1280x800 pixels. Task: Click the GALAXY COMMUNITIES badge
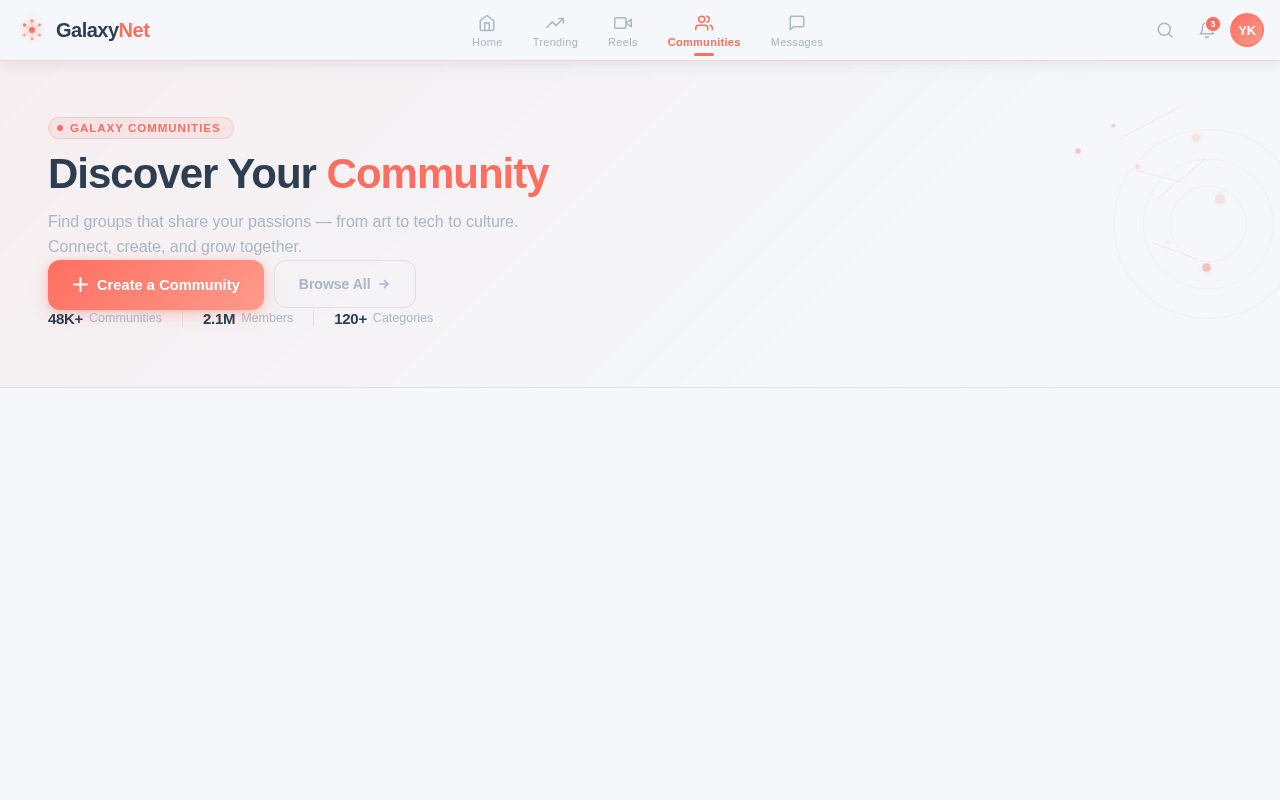140,127
